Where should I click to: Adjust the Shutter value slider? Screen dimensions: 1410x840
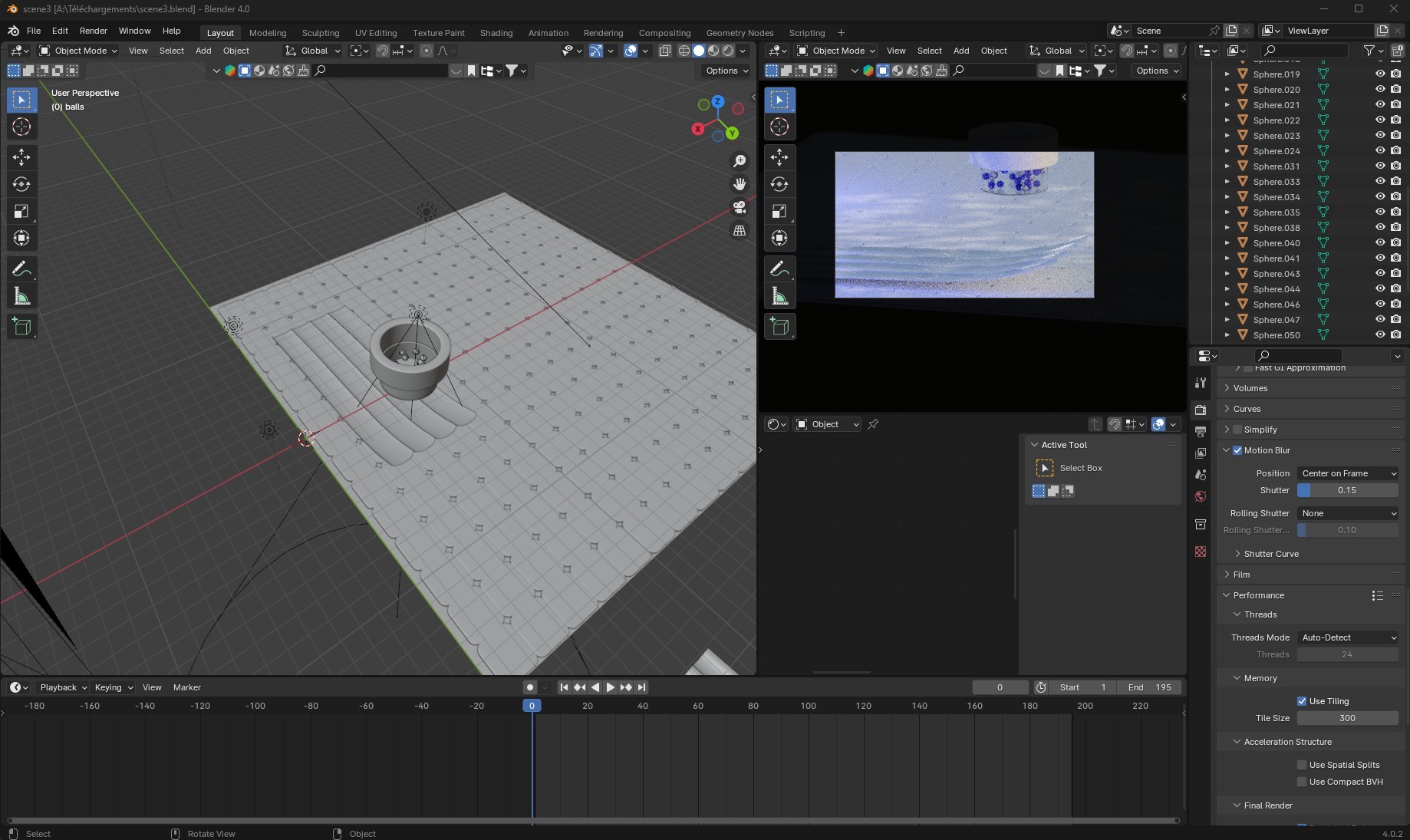click(1347, 490)
